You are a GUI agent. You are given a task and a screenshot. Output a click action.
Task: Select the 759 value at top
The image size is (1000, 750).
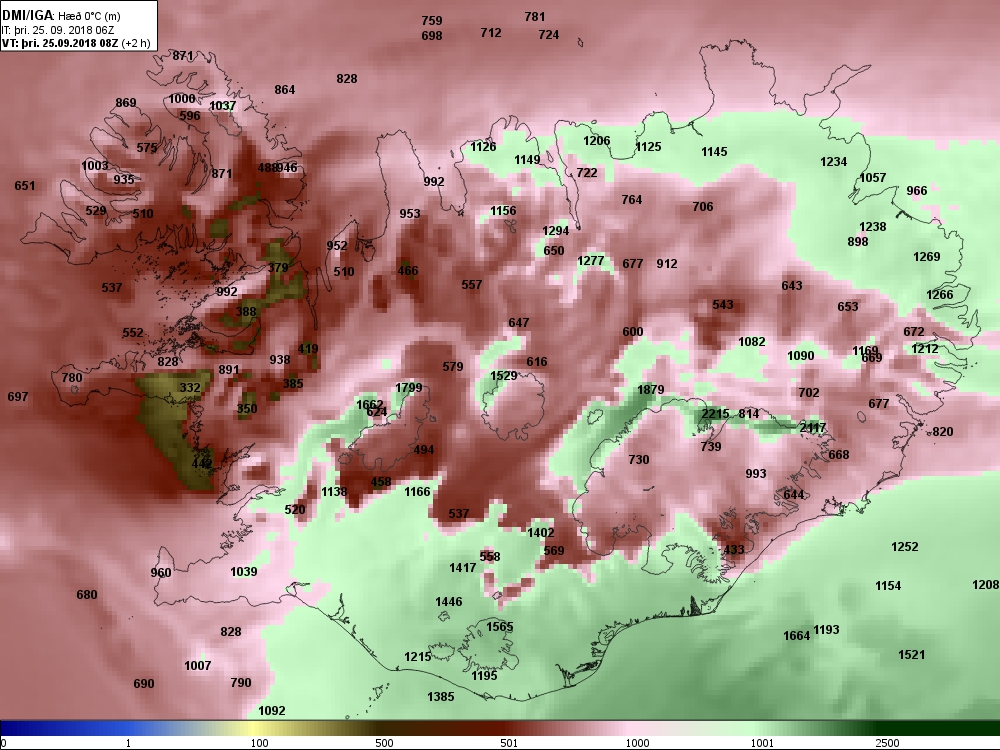coord(432,21)
